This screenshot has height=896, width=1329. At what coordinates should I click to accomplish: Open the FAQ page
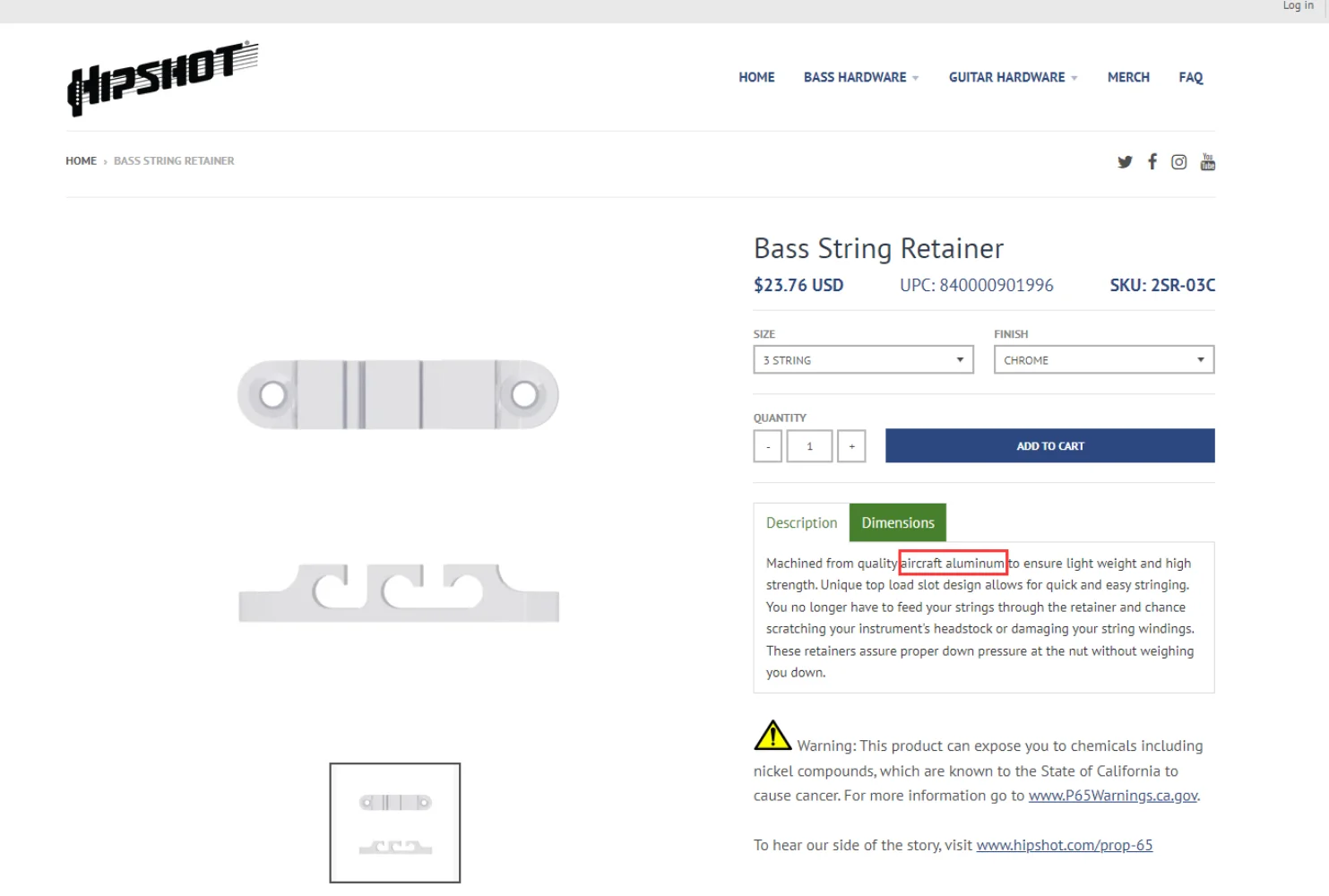(x=1190, y=78)
